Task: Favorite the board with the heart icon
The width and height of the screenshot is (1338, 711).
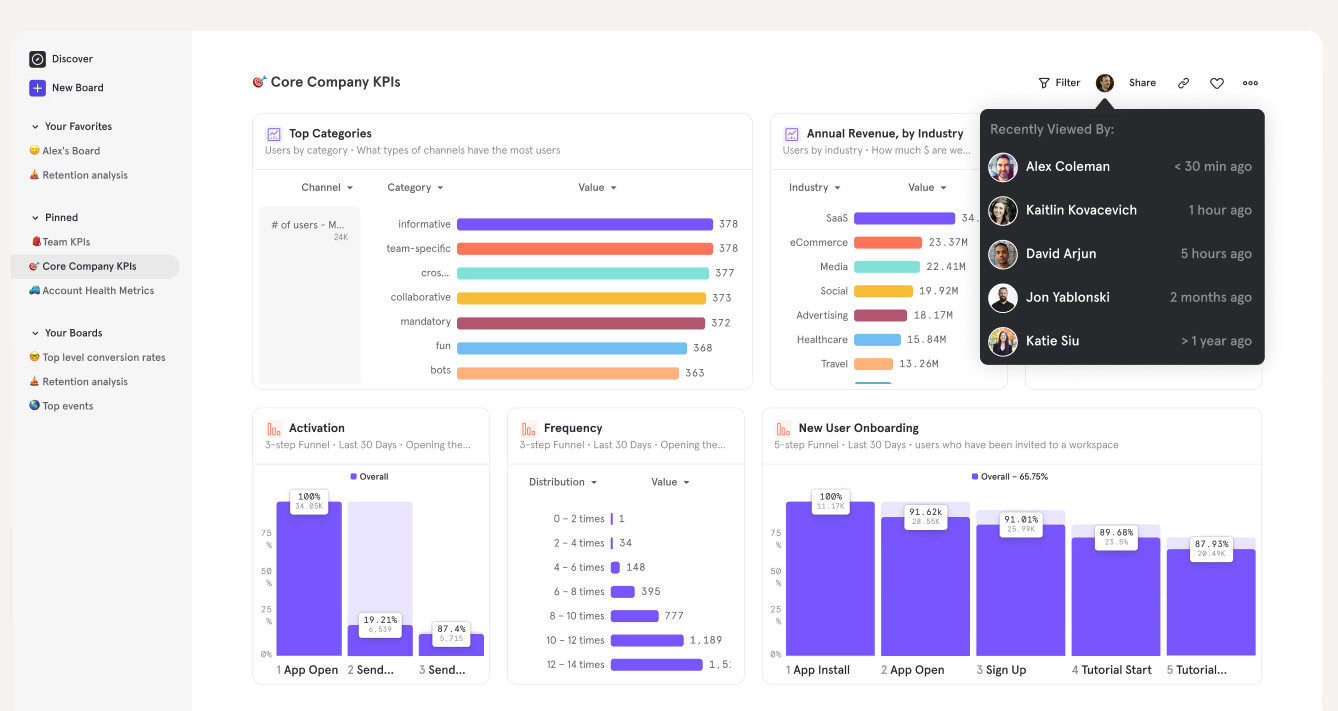Action: pyautogui.click(x=1216, y=83)
